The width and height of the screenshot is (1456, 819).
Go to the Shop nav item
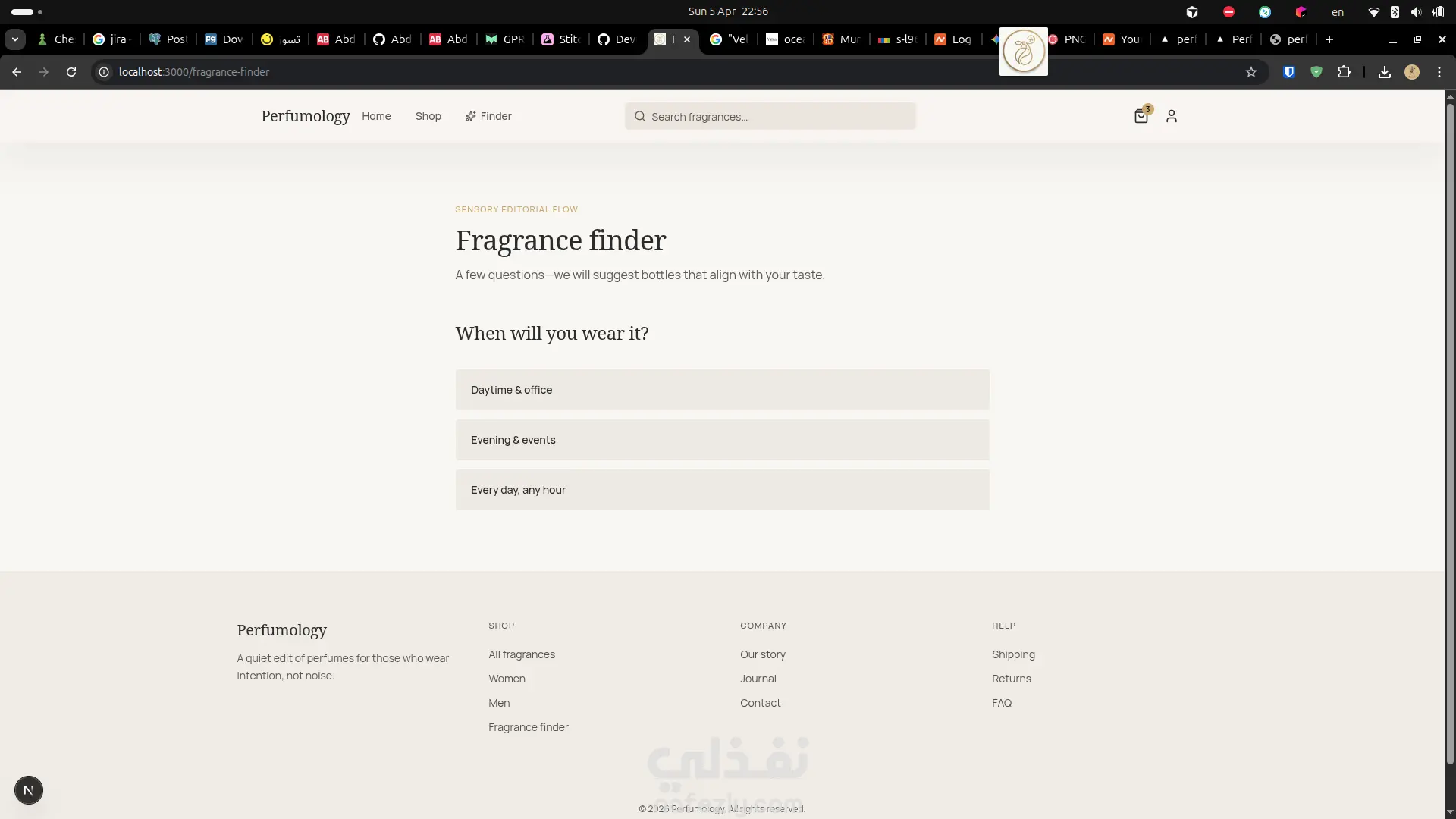click(428, 116)
